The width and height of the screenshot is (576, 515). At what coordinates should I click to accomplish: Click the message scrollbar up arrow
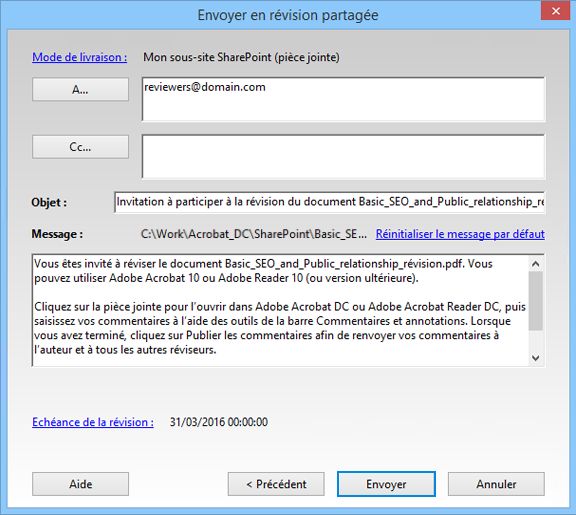(536, 263)
